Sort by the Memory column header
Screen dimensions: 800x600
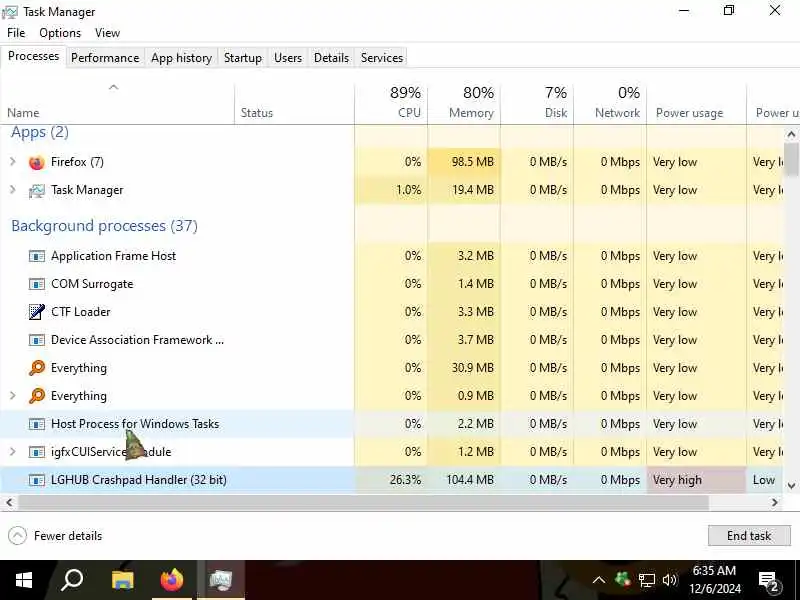tap(464, 104)
